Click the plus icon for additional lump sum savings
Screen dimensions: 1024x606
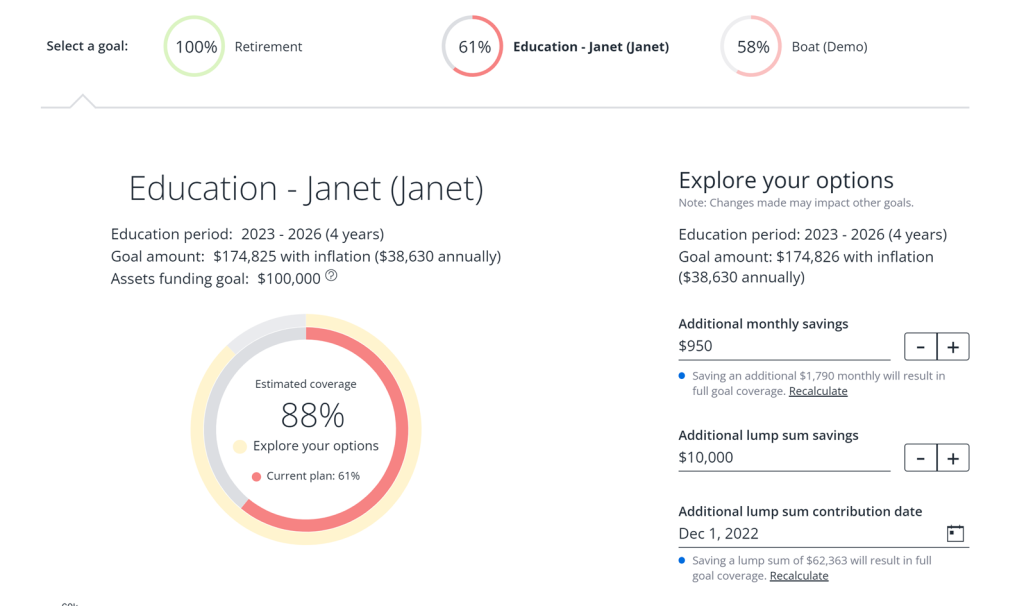pos(952,457)
